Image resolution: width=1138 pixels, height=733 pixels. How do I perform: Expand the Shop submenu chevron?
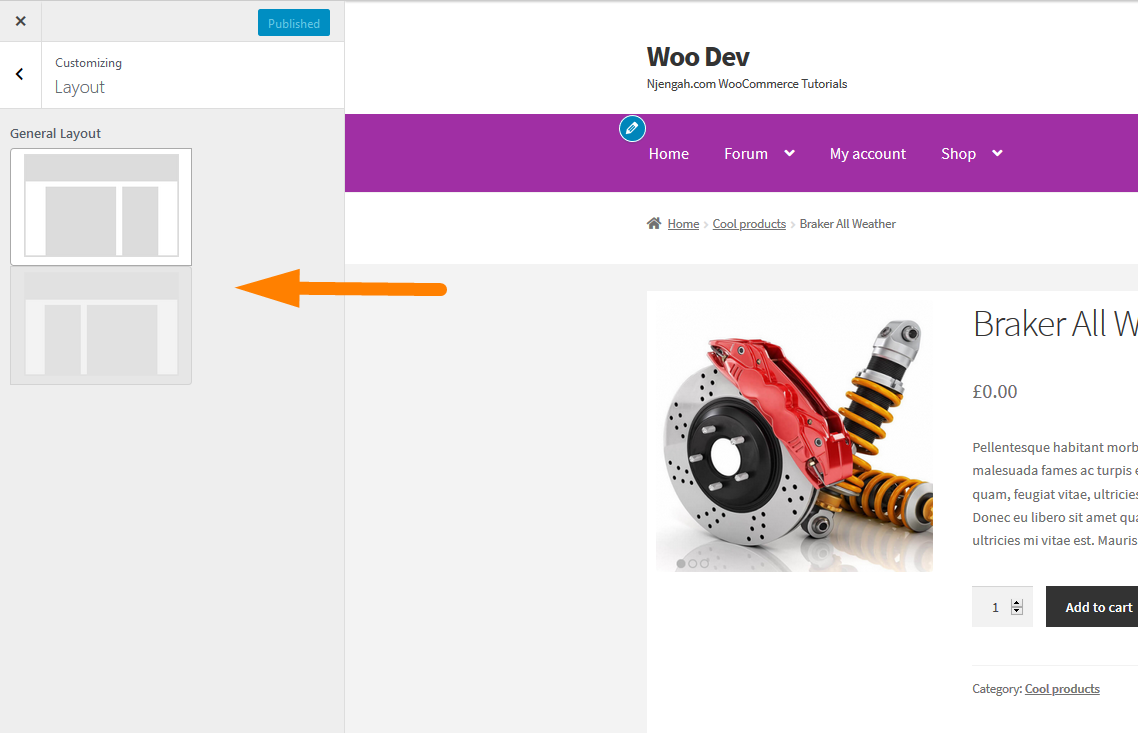997,153
